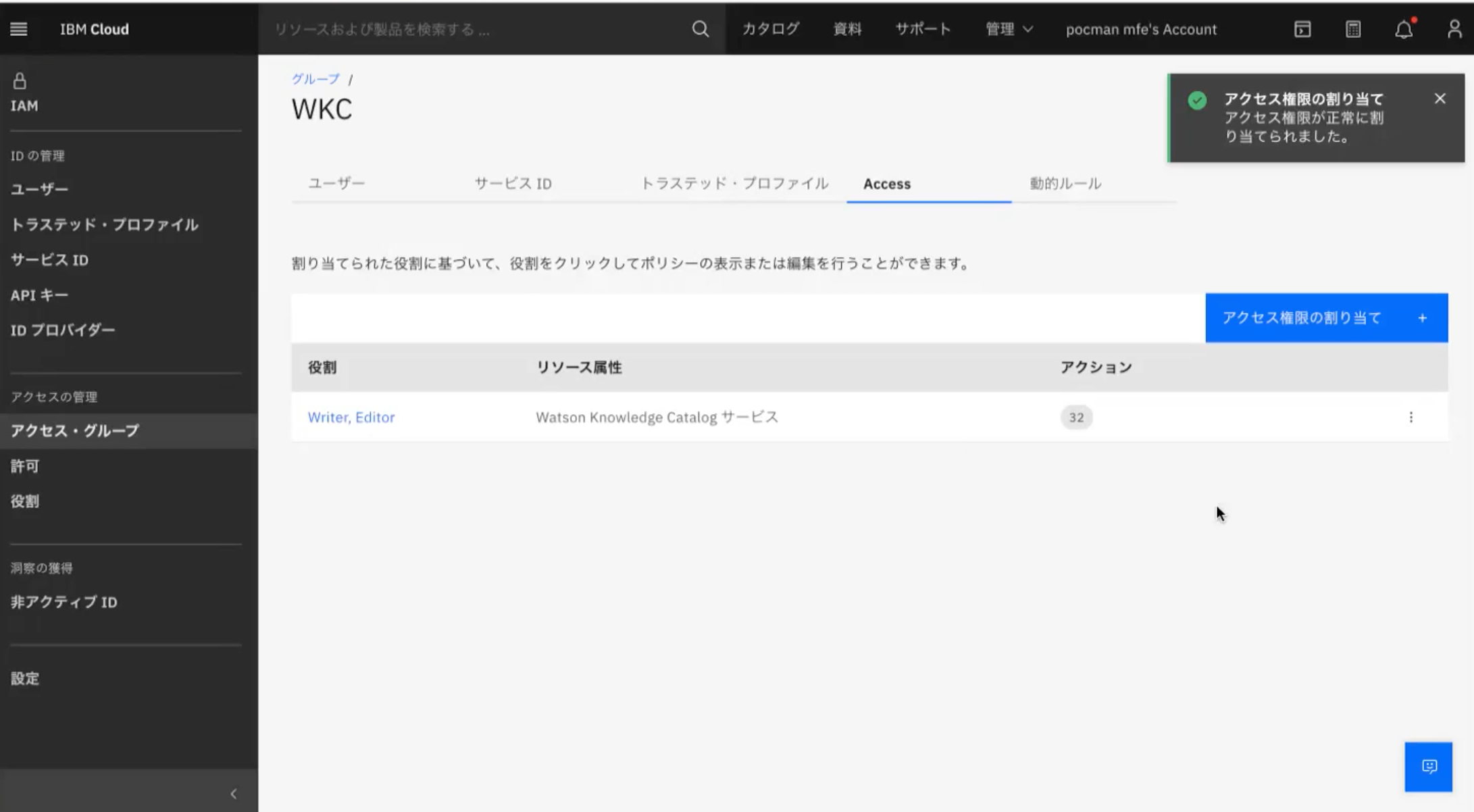Open the user profile avatar icon
The height and width of the screenshot is (812, 1474).
1454,29
